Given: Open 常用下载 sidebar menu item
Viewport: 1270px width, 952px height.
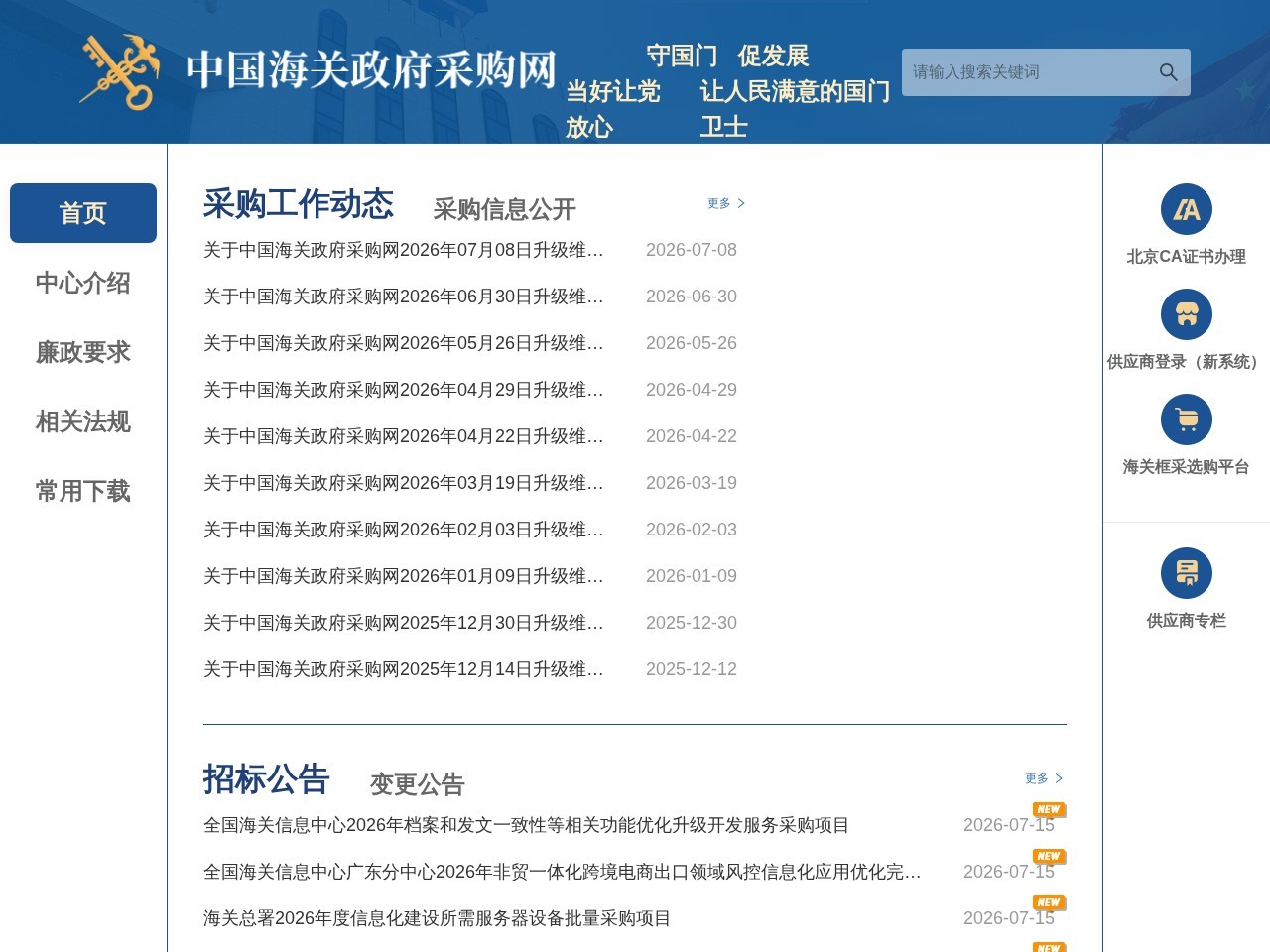Looking at the screenshot, I should [83, 491].
